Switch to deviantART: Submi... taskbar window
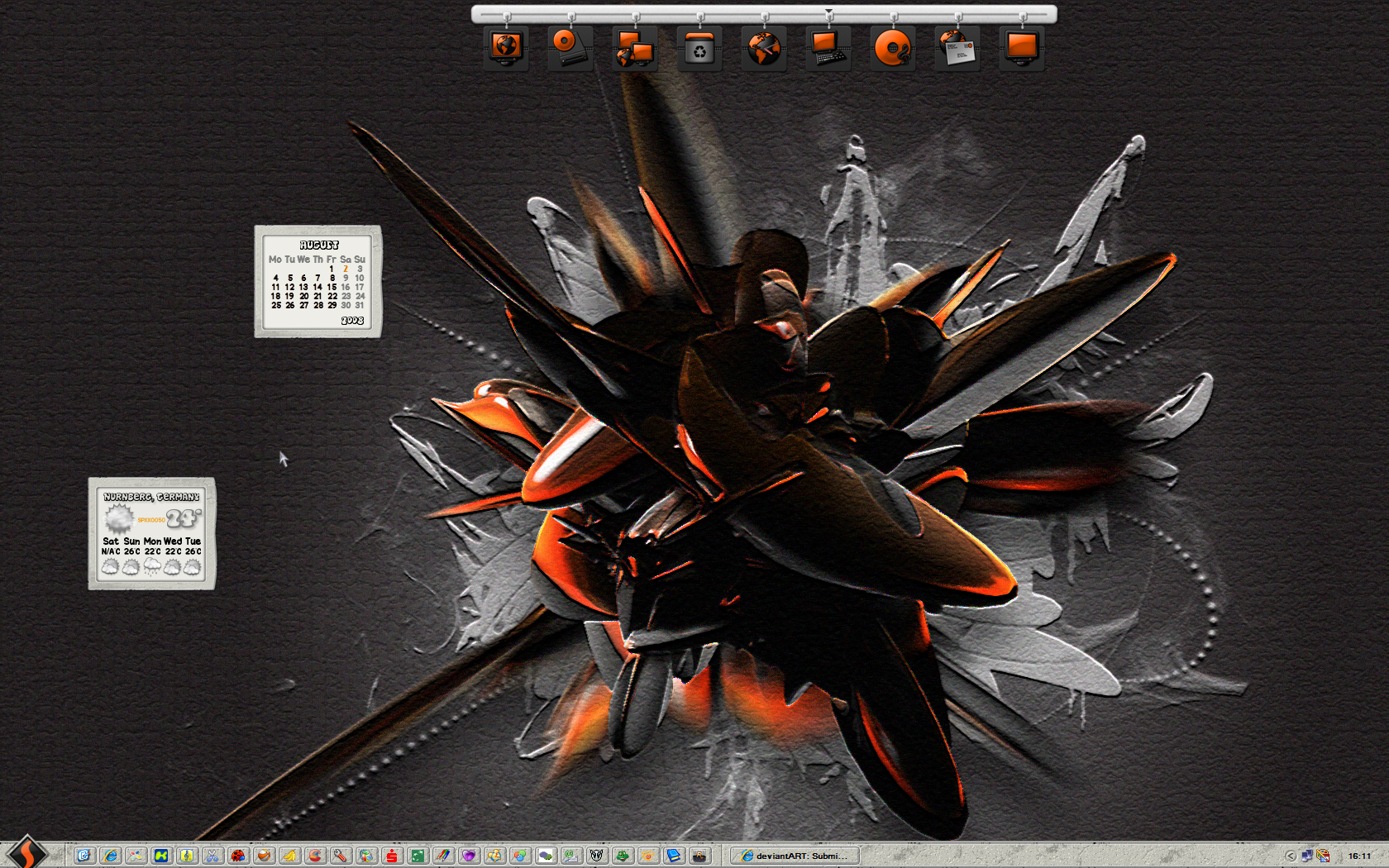The image size is (1389, 868). [795, 856]
